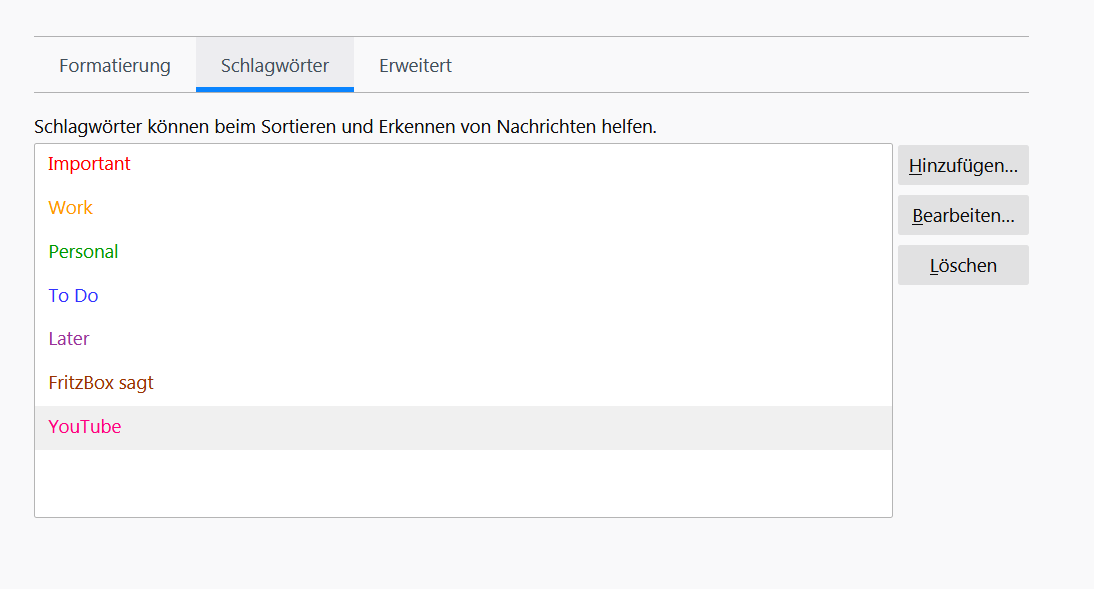Screen dimensions: 1094x589
Task: Highlight the FritzBox sagt tag
Action: pos(101,383)
